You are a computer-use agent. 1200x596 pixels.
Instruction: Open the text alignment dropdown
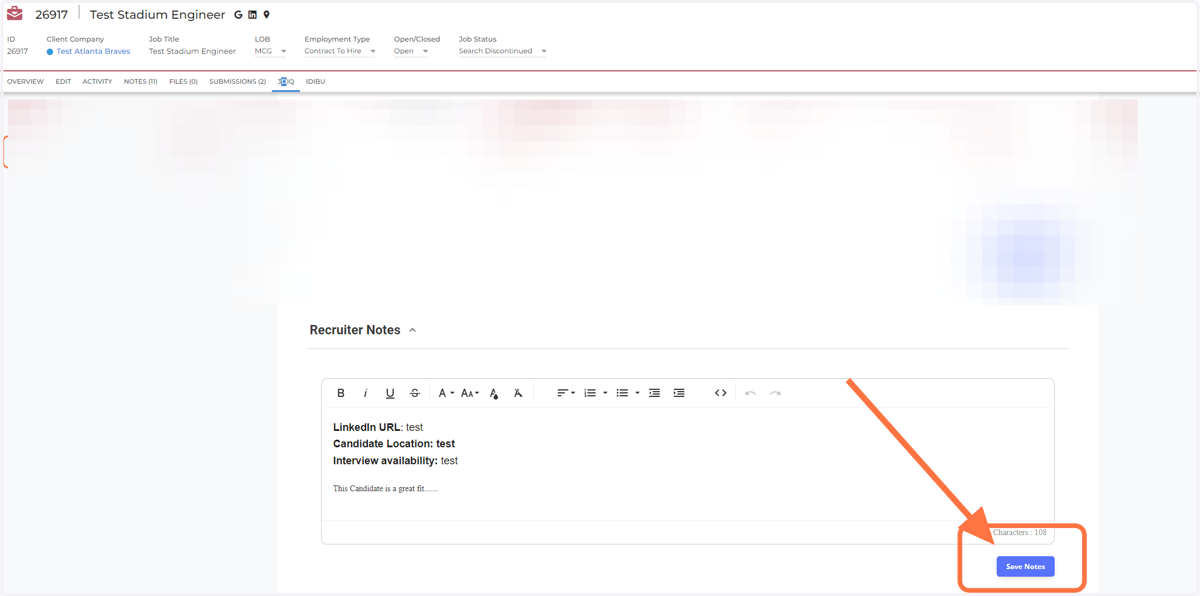click(566, 393)
